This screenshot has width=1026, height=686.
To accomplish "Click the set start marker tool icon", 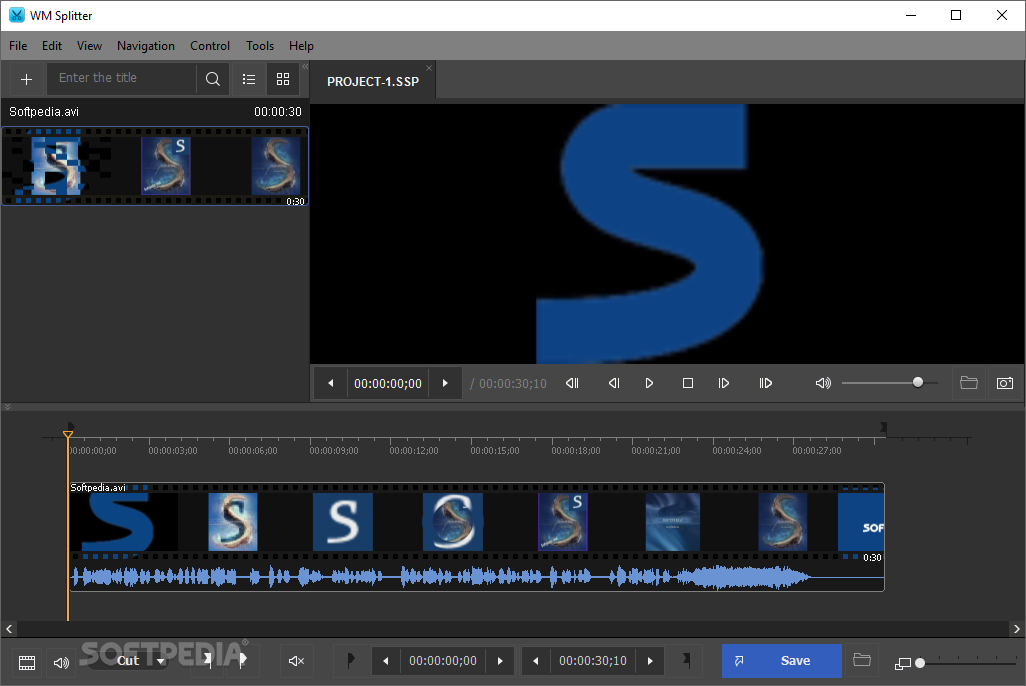I will tap(208, 660).
